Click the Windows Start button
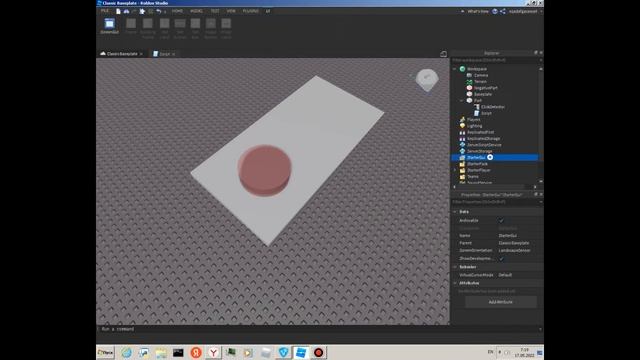640x360 pixels. (x=106, y=352)
